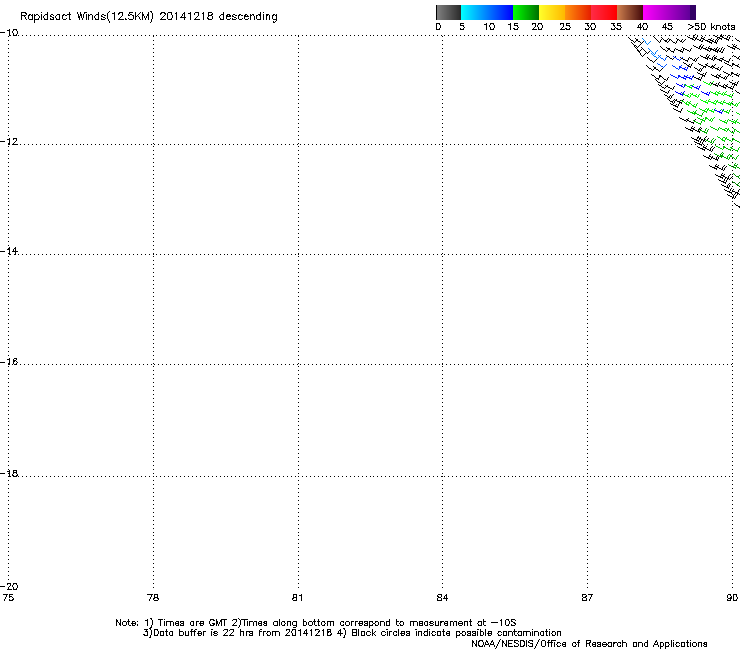740x650 pixels.
Task: Click the Rapidscat Winds title text
Action: tap(149, 17)
